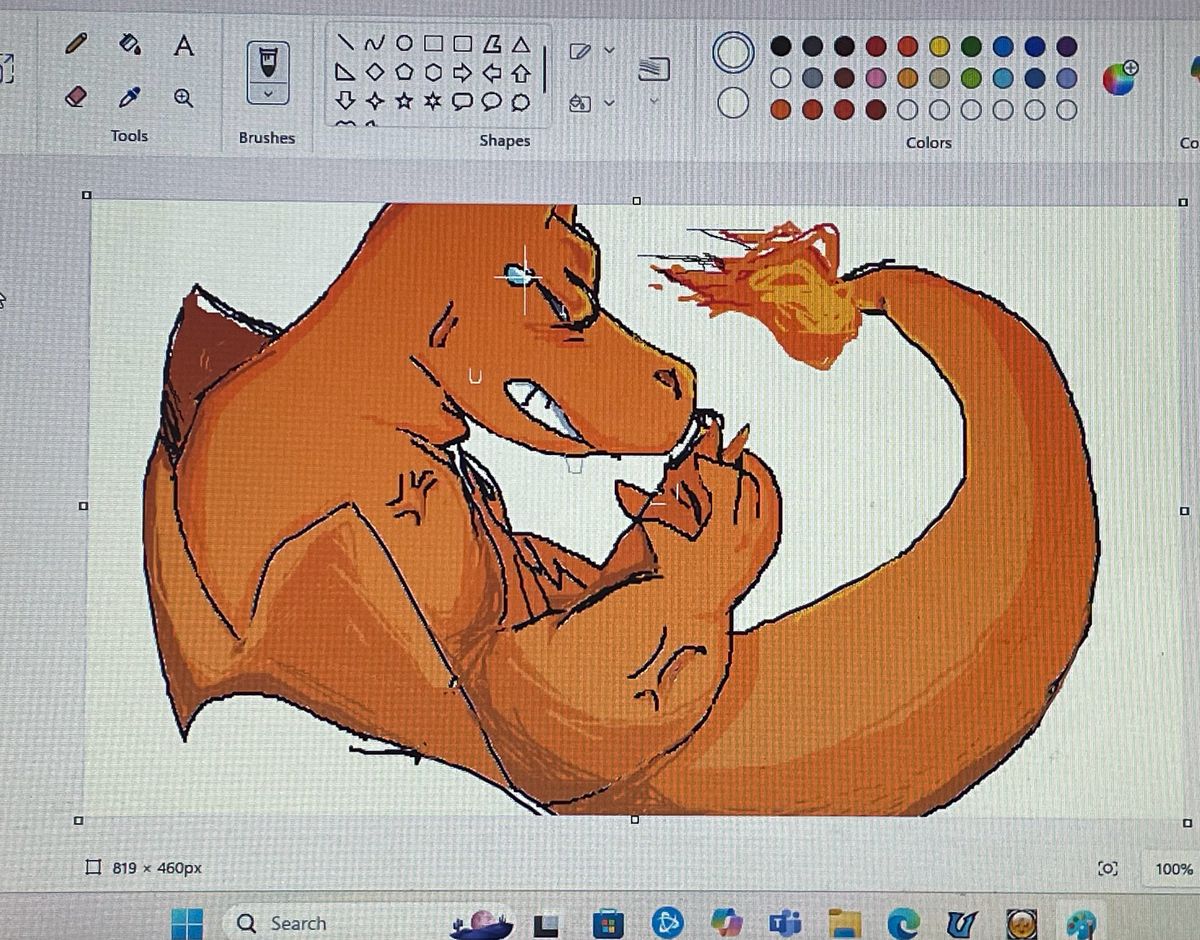This screenshot has height=940, width=1200.
Task: Pick the white color swatch
Action: click(781, 77)
